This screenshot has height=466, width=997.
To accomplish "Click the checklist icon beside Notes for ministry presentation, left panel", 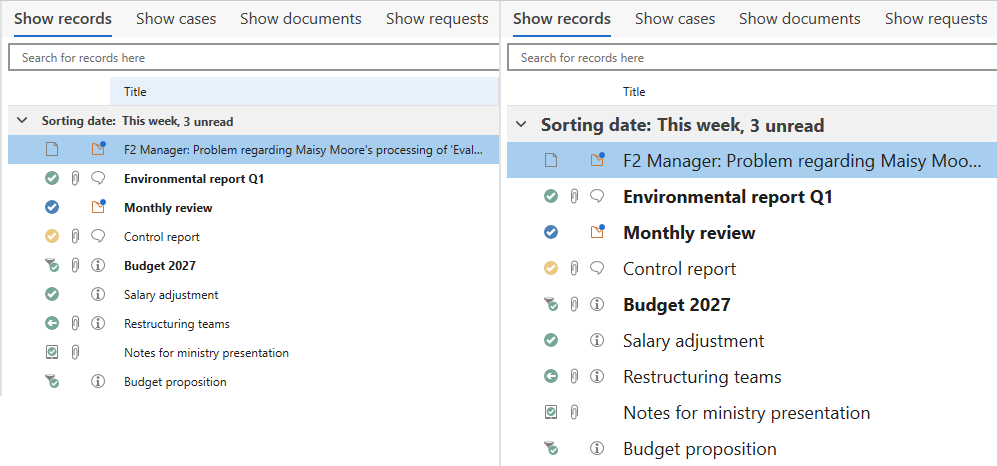I will (x=52, y=353).
